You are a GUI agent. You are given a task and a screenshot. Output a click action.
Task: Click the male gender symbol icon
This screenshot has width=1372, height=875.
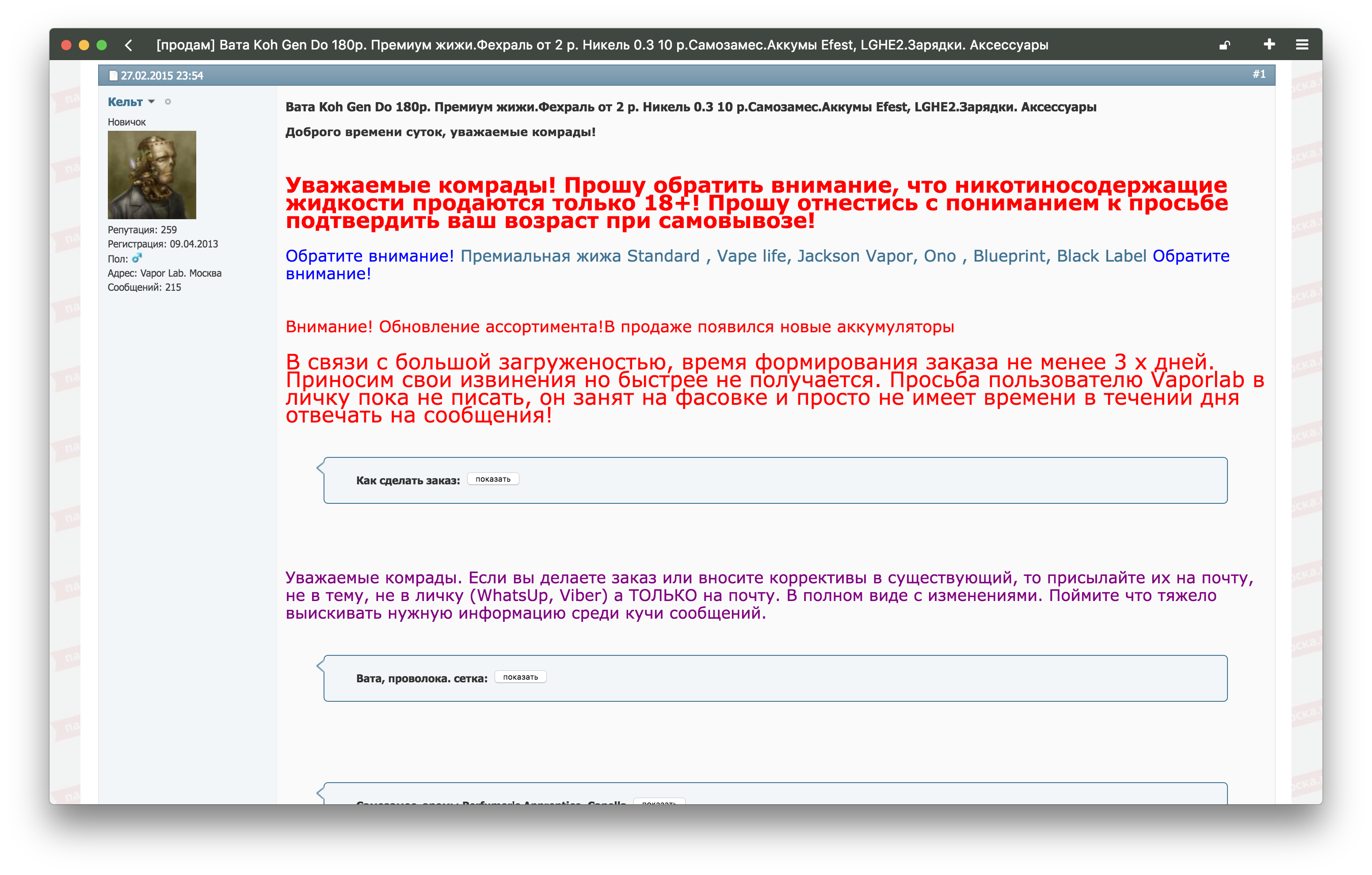tap(137, 258)
